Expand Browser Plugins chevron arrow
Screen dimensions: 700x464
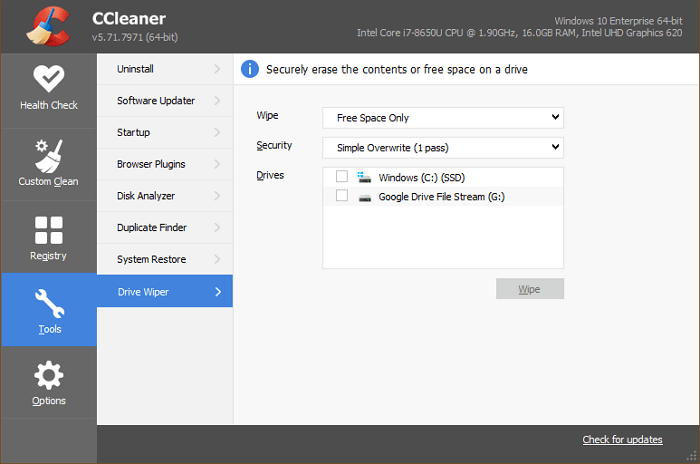click(x=217, y=164)
